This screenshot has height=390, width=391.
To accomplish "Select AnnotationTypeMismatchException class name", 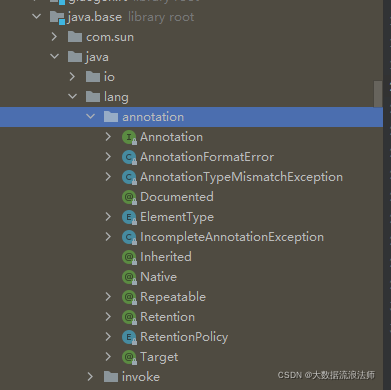I will click(x=241, y=177).
